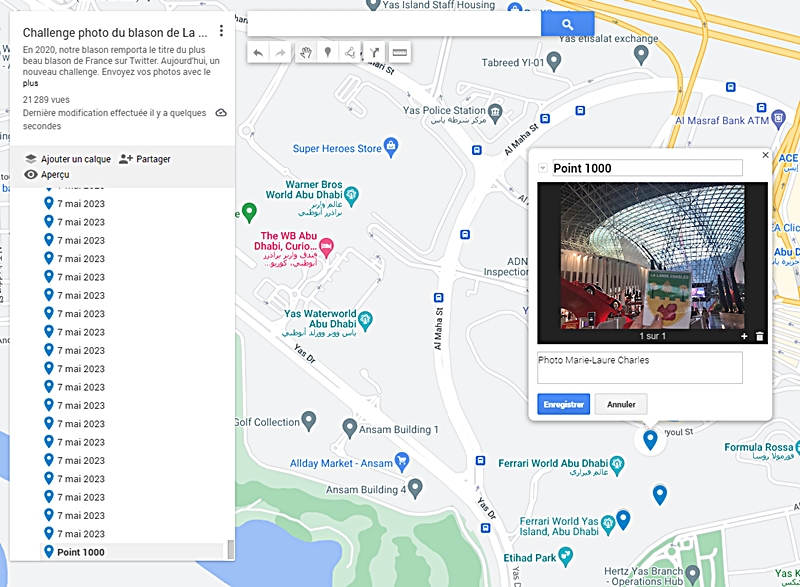Select the draw a line tool

click(x=350, y=52)
